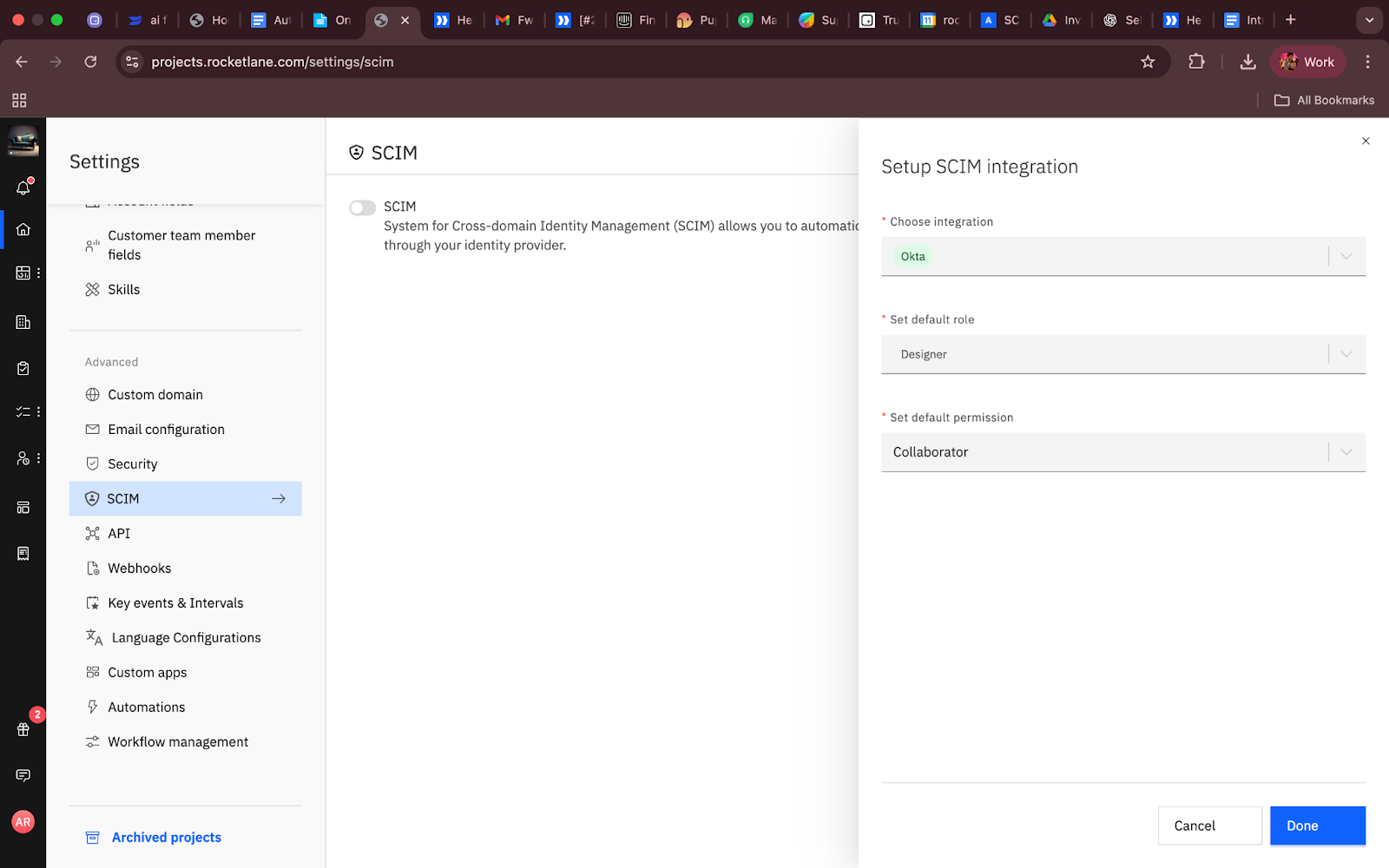
Task: Click the address bar URL
Action: 273,62
